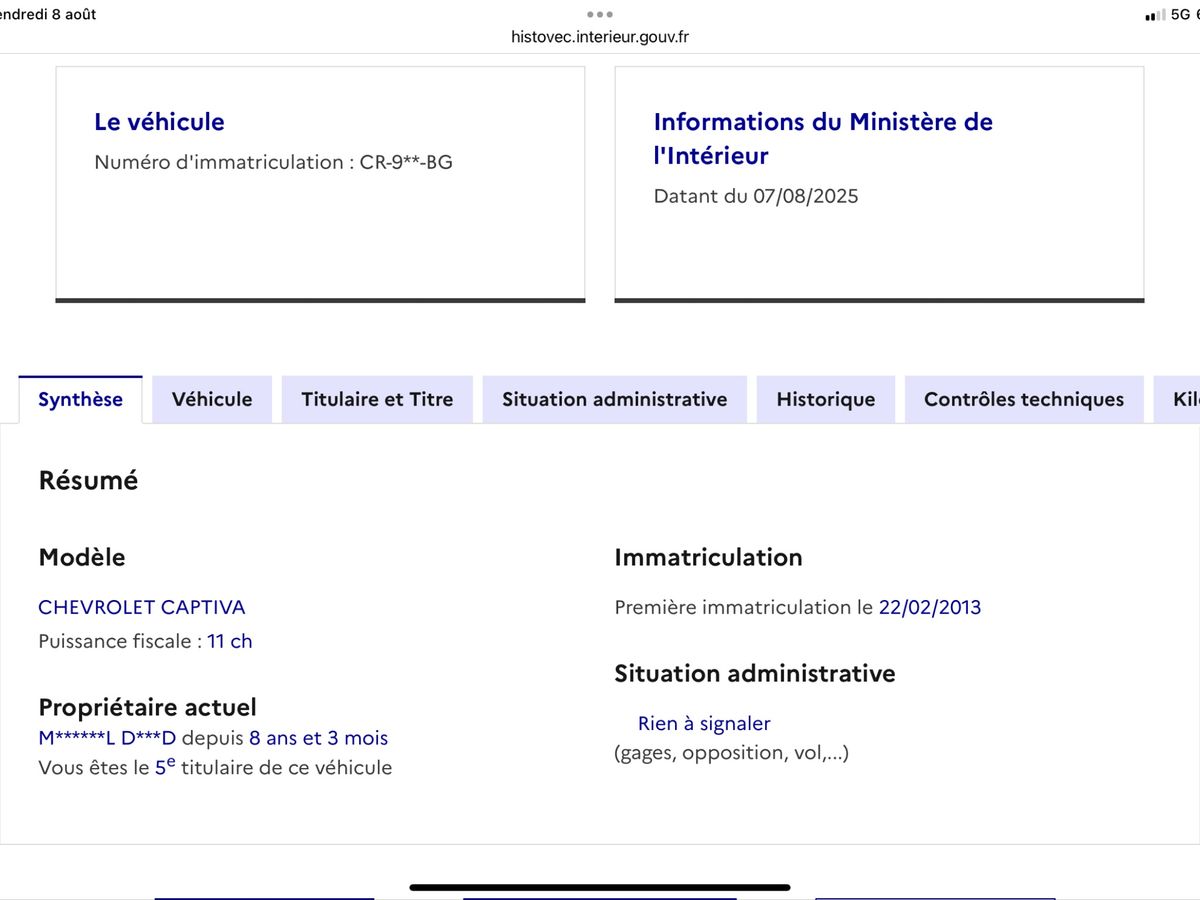Open the Contrôles techniques tab

[1024, 399]
